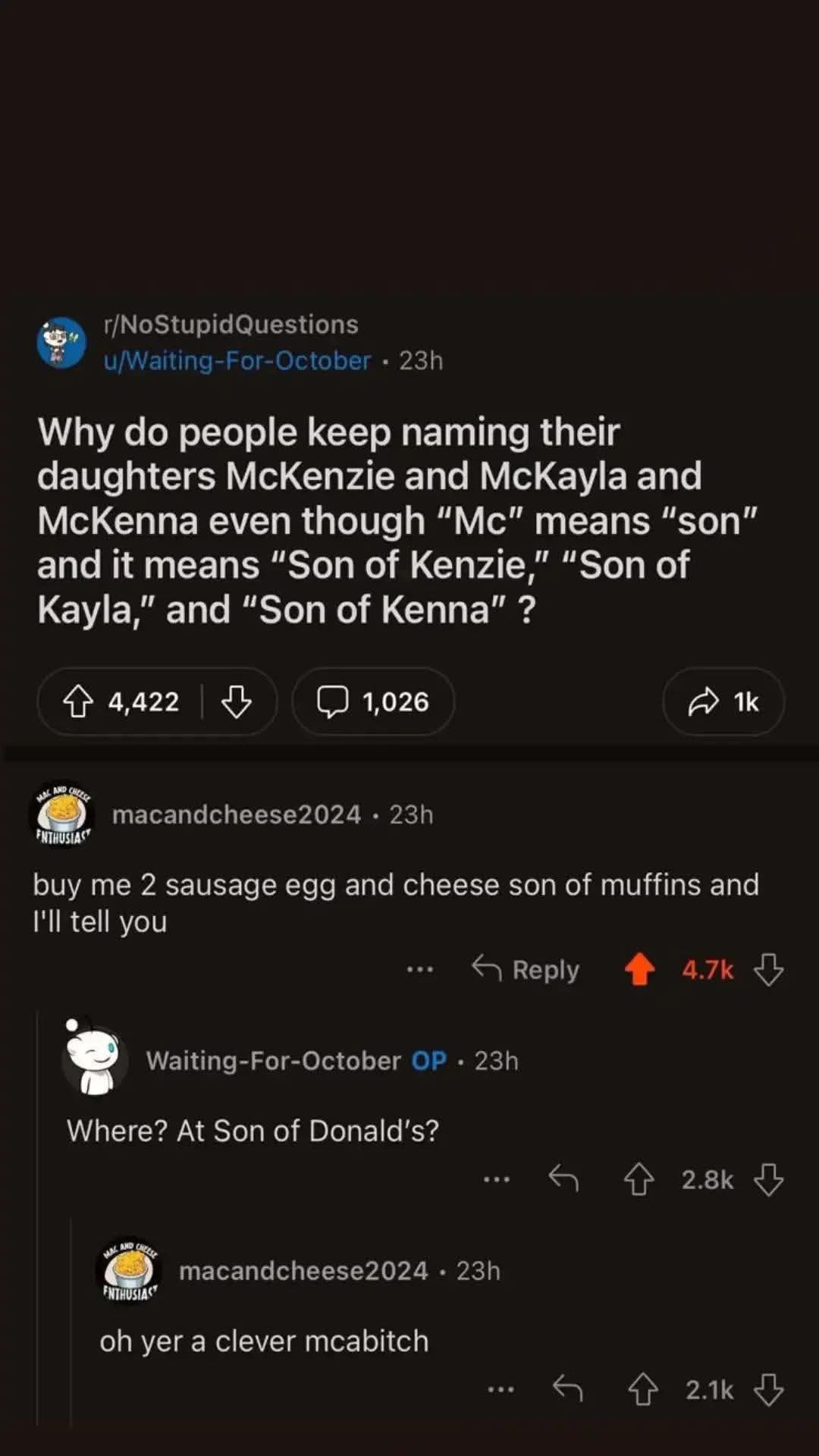The width and height of the screenshot is (819, 1456).
Task: Open more options on the 4.7k comment
Action: click(x=419, y=969)
